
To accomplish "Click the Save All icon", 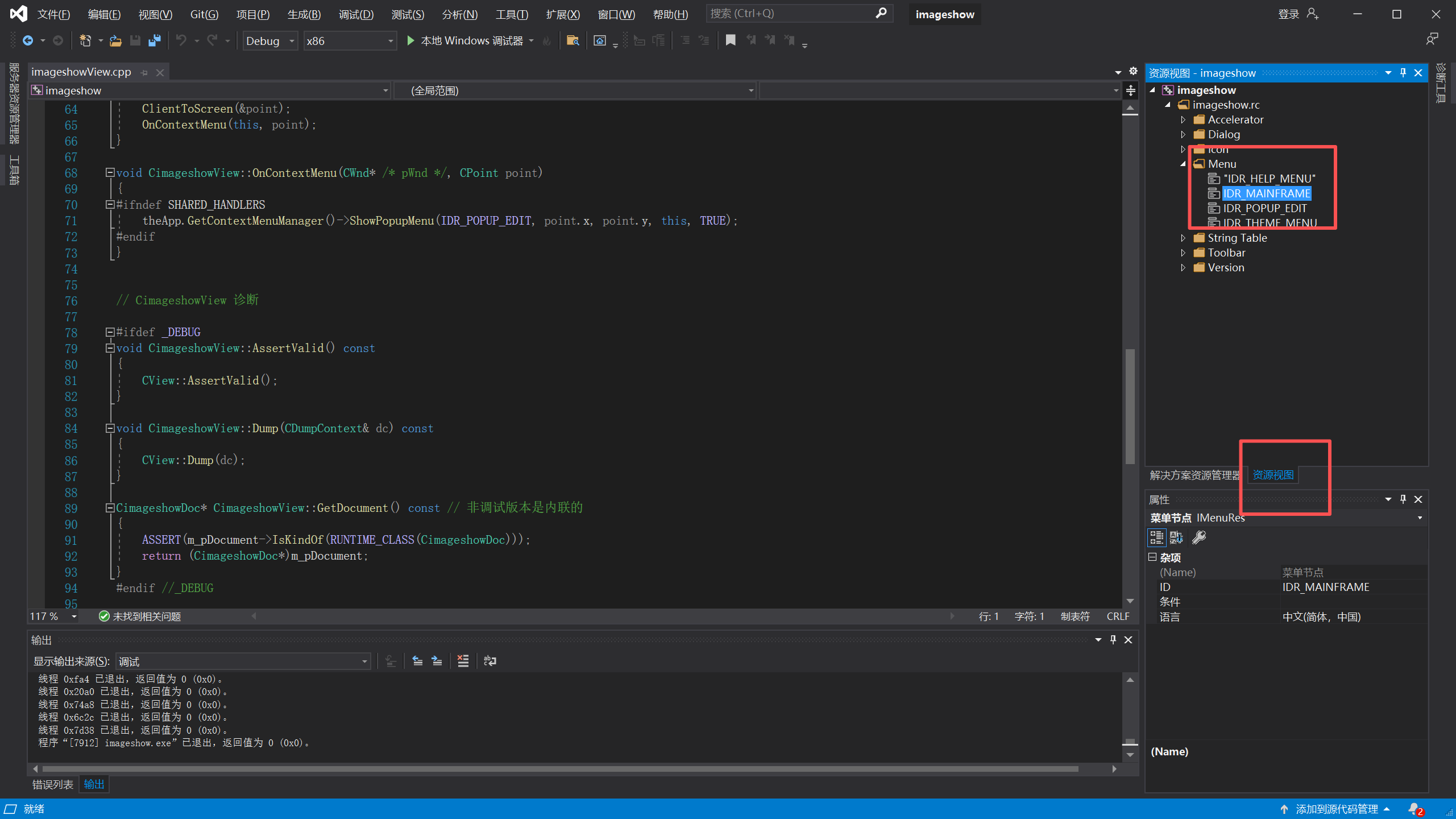I will [154, 40].
